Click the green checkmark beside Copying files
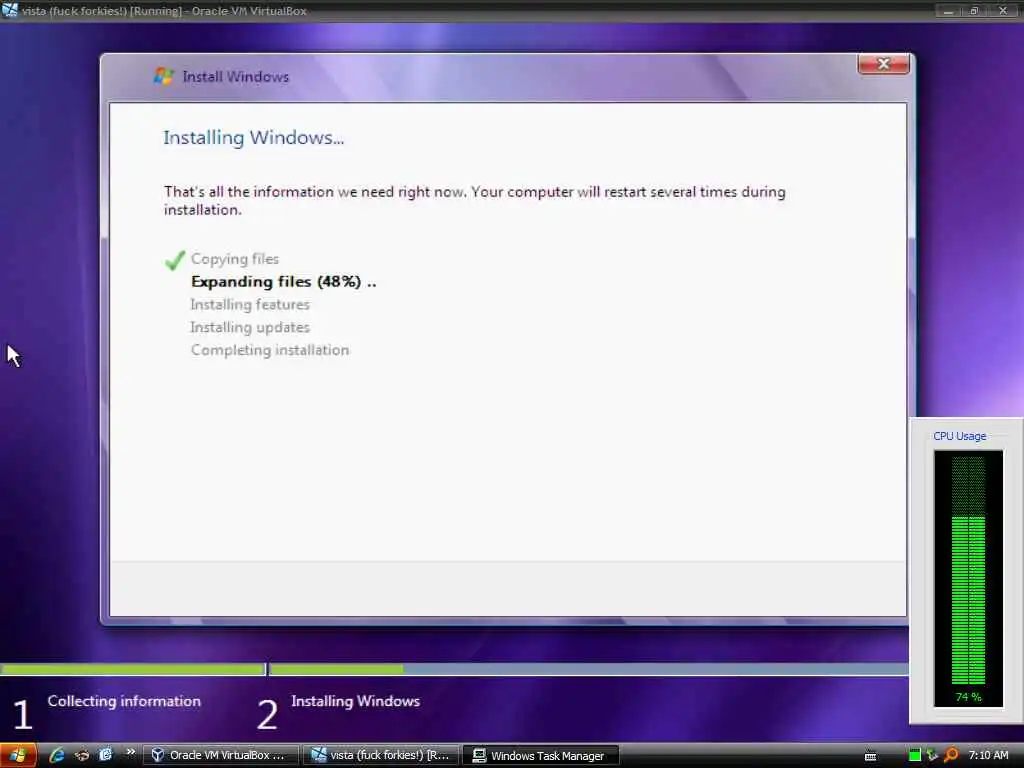The width and height of the screenshot is (1024, 768). point(174,260)
